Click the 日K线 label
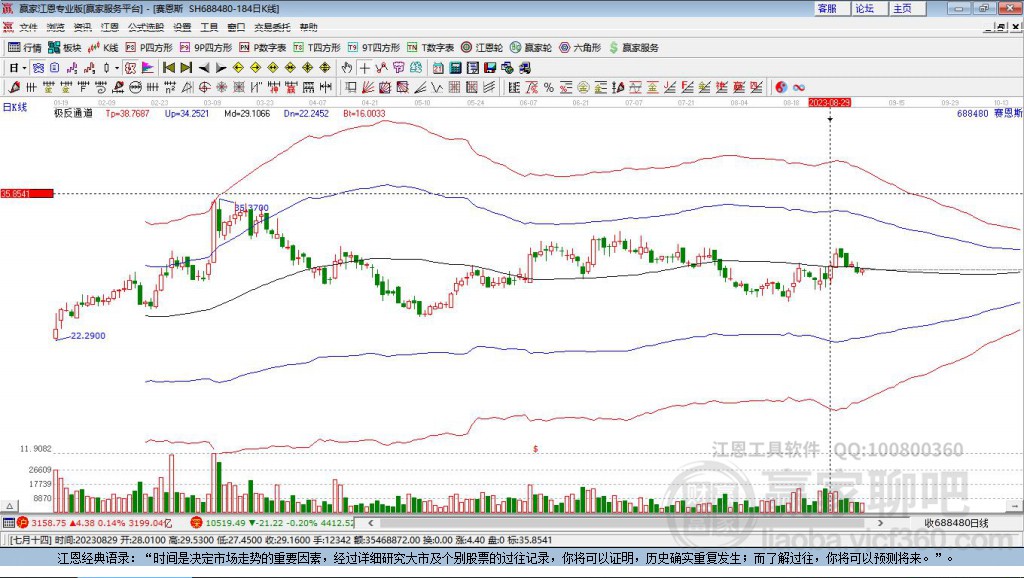The width and height of the screenshot is (1024, 578). click(x=15, y=107)
